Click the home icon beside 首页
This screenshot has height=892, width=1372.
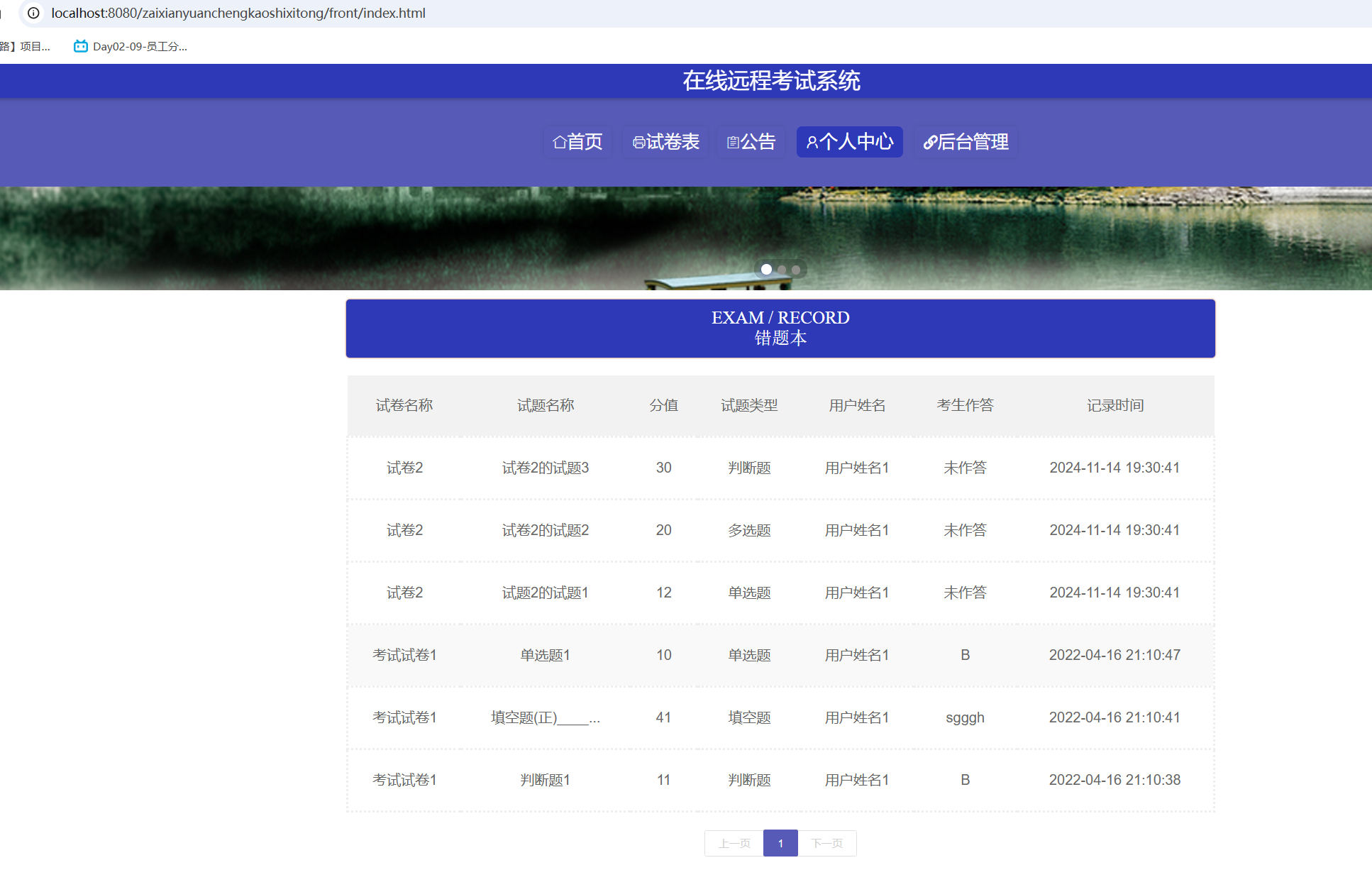559,143
